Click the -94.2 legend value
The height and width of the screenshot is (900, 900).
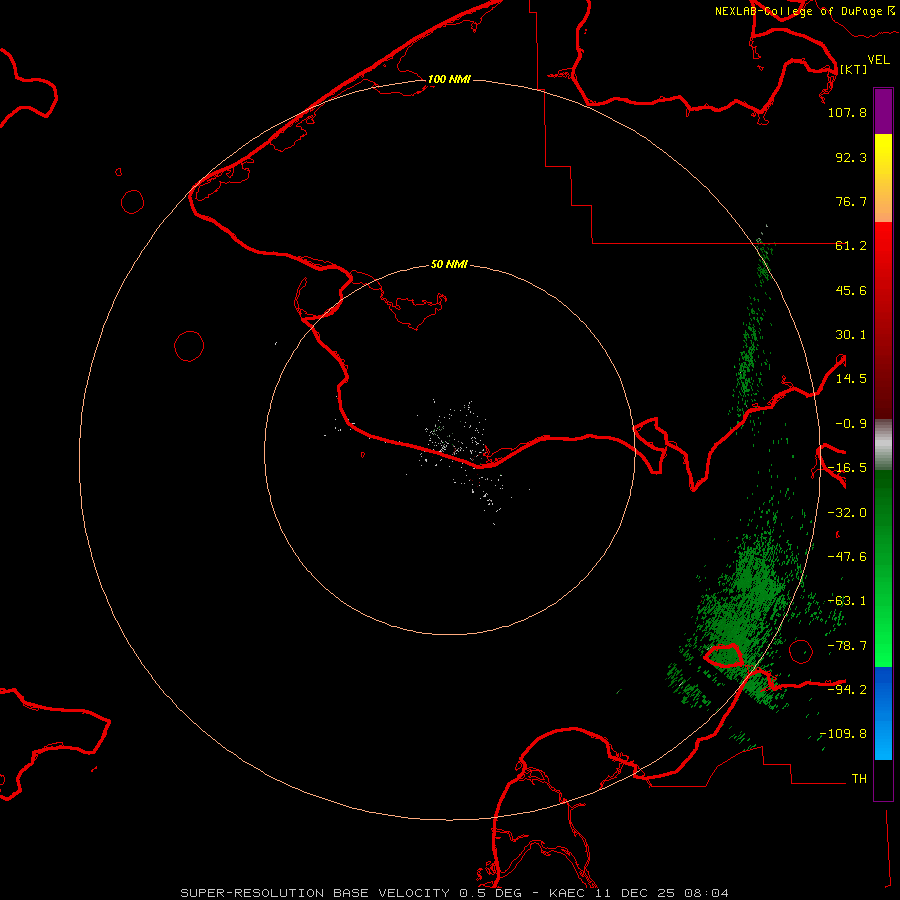pyautogui.click(x=847, y=689)
